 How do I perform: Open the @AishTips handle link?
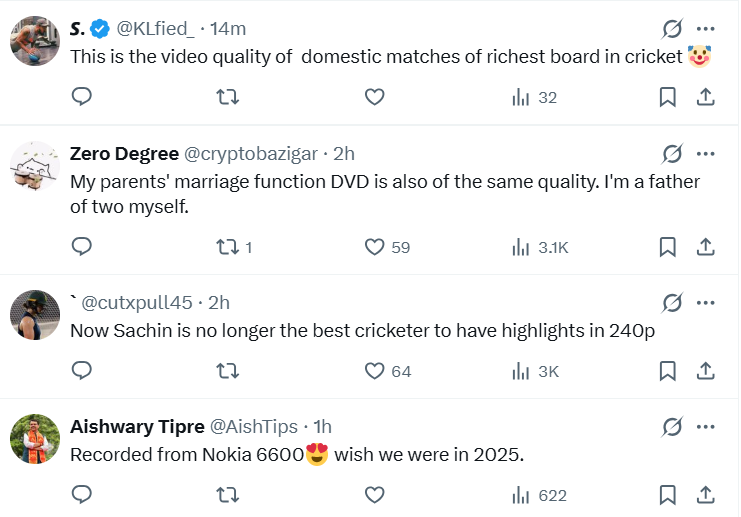click(252, 427)
